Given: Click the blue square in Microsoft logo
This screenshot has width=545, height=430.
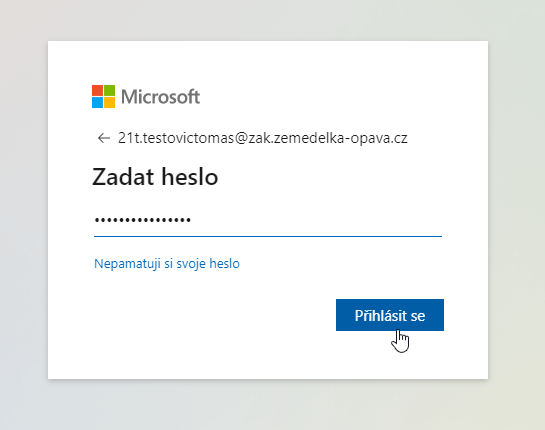Looking at the screenshot, I should pos(97,103).
